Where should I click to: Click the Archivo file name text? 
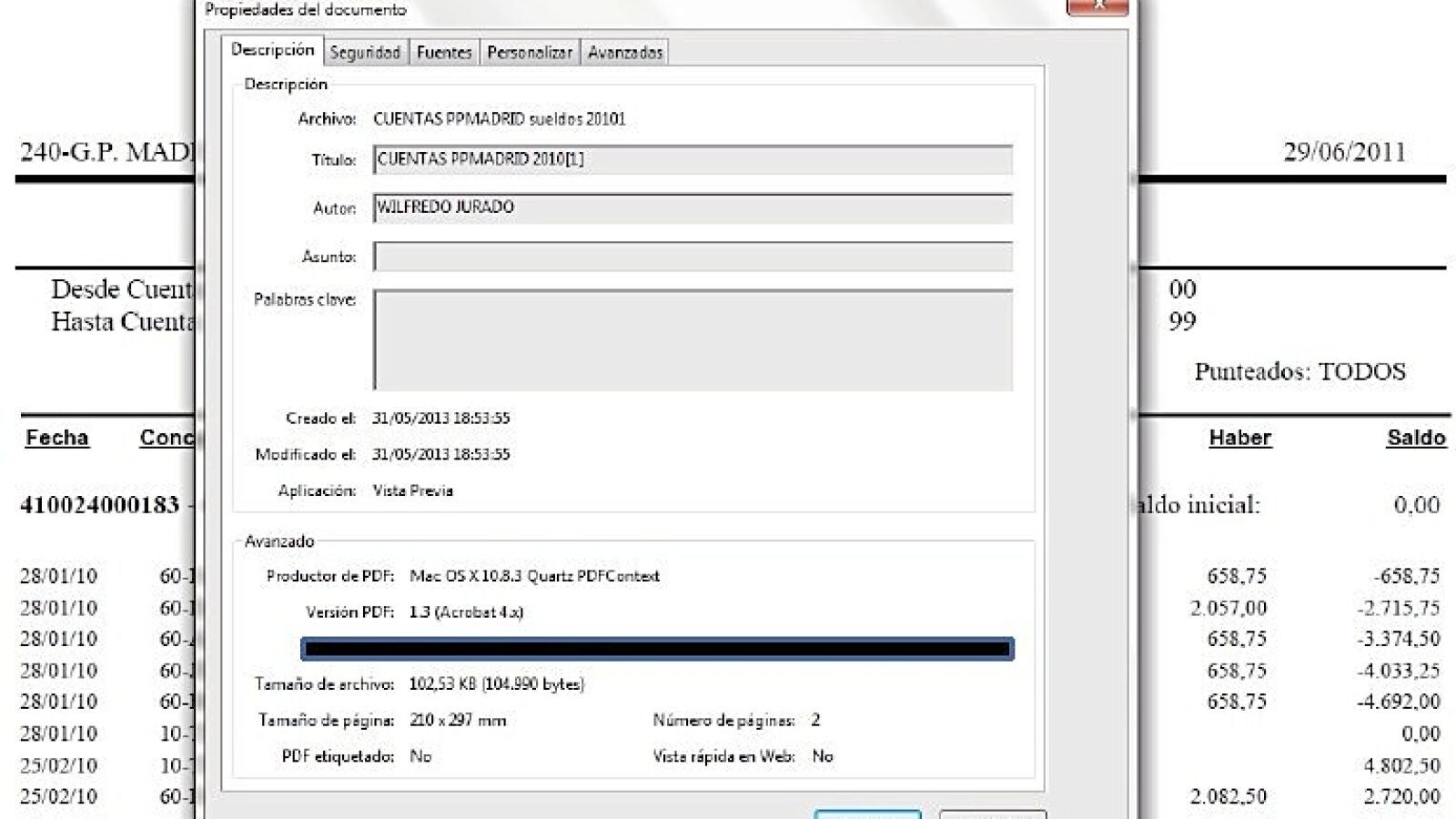point(499,119)
